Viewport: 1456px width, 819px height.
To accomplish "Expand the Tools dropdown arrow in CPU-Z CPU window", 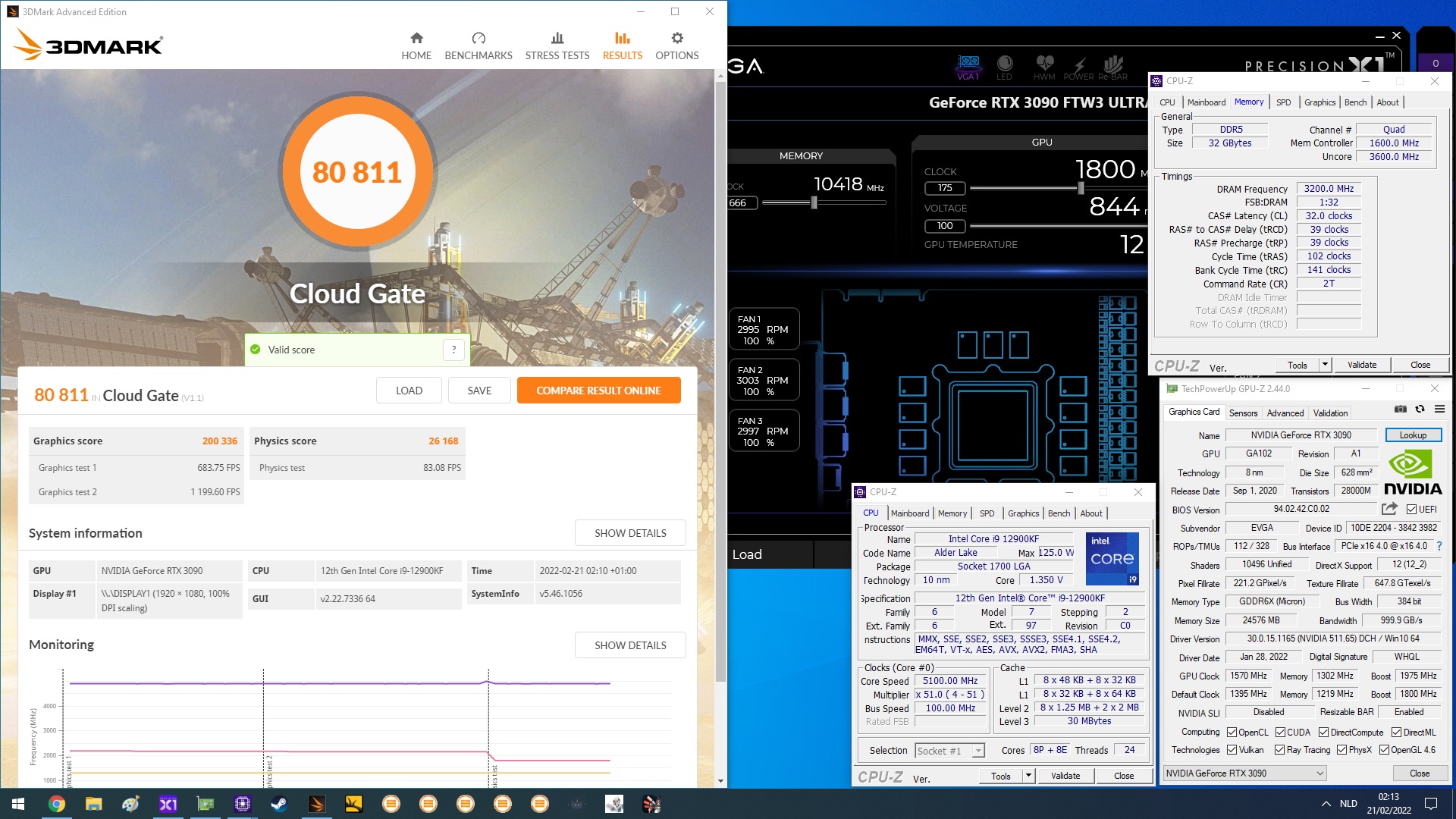I will (1028, 776).
